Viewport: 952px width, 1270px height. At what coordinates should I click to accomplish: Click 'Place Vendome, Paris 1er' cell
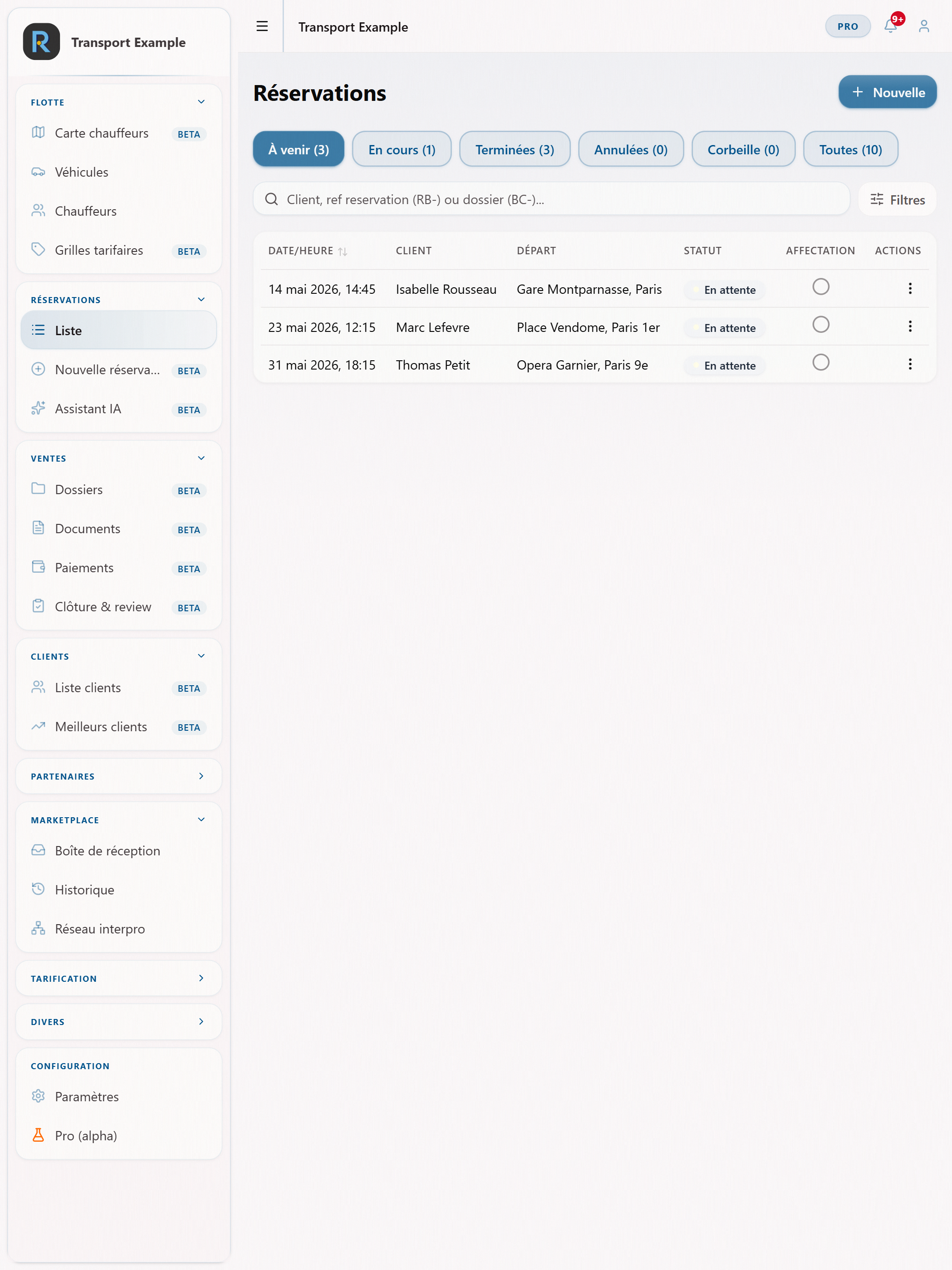tap(588, 327)
